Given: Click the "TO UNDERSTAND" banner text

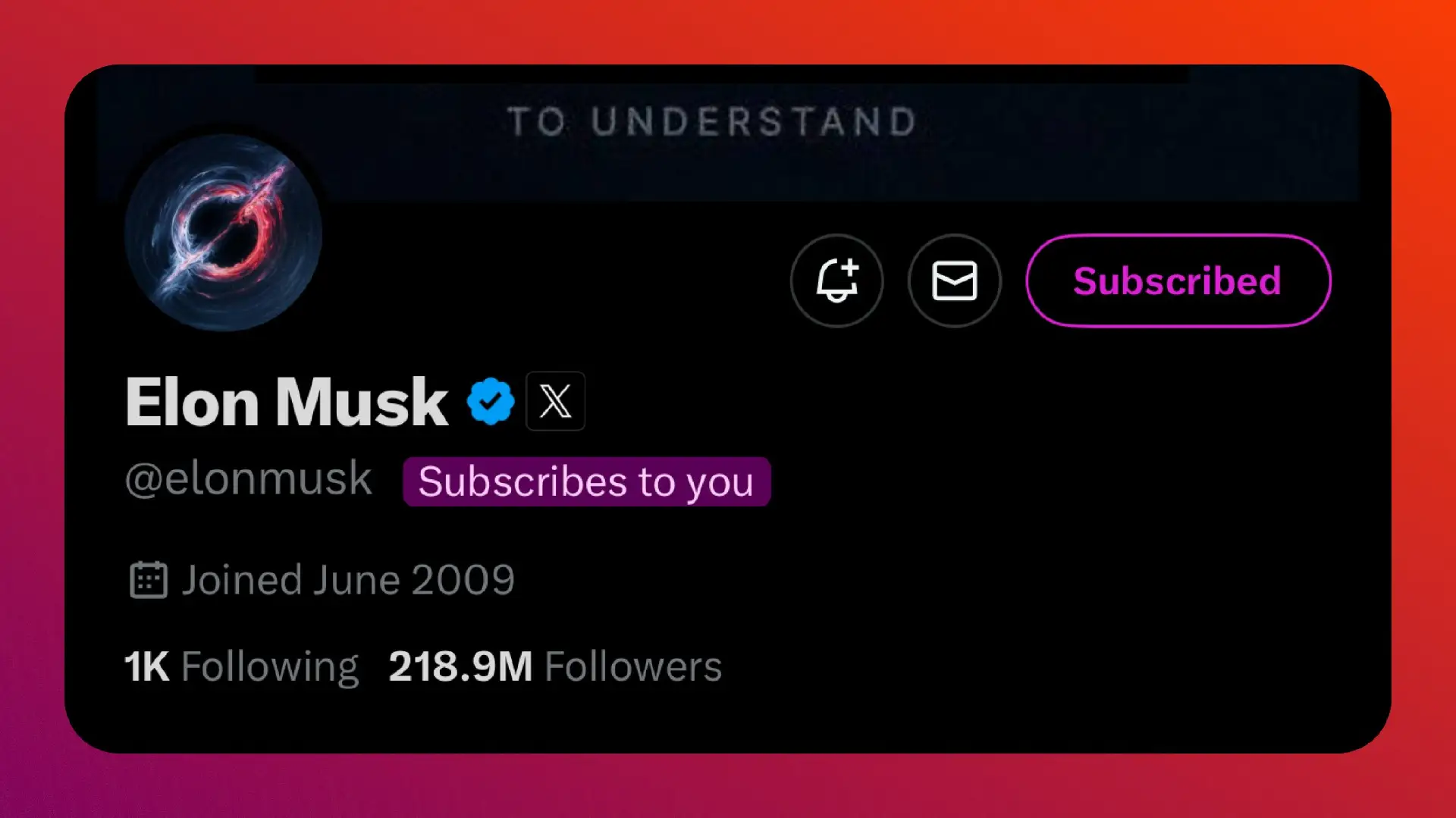Looking at the screenshot, I should (x=712, y=121).
